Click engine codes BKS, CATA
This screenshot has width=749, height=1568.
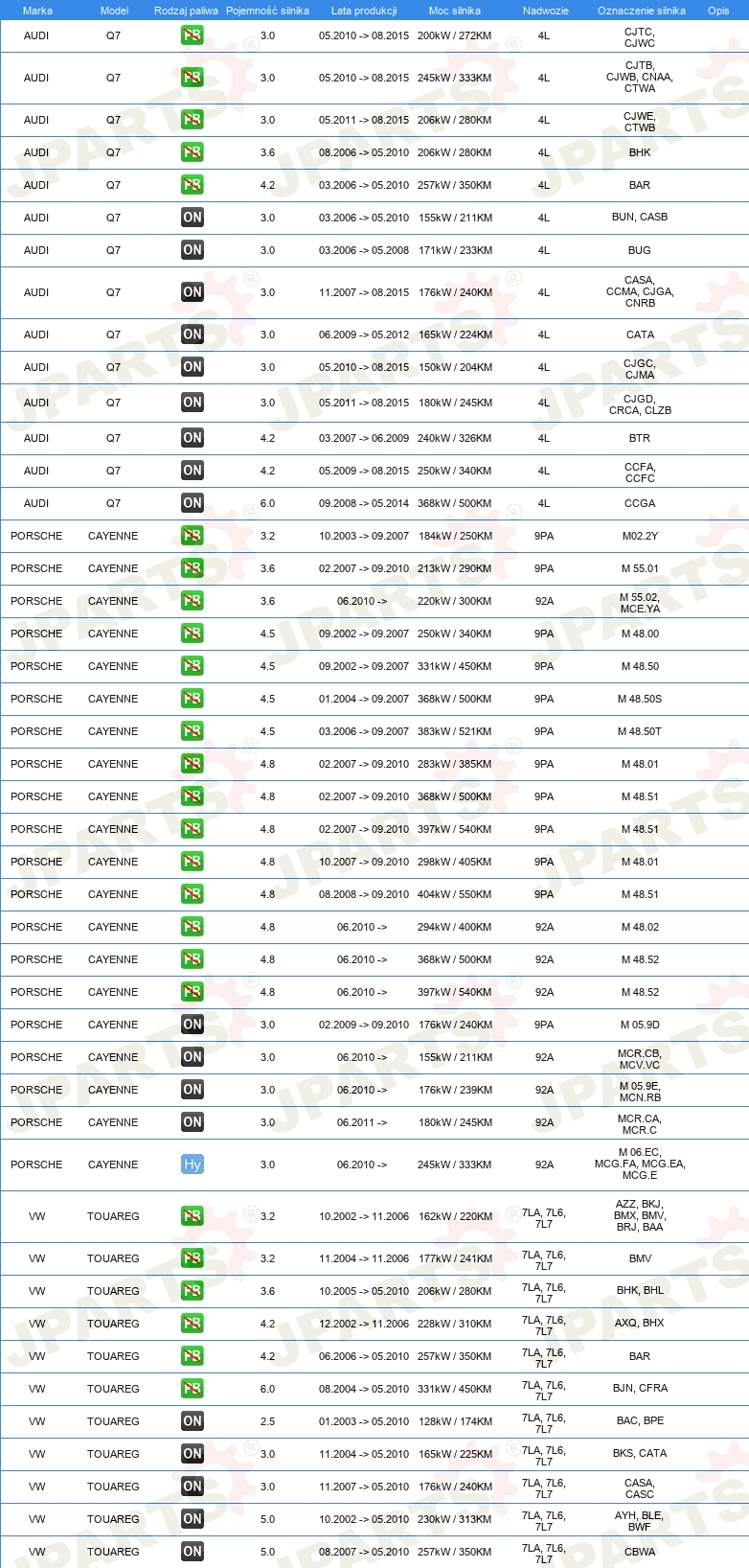[640, 1454]
